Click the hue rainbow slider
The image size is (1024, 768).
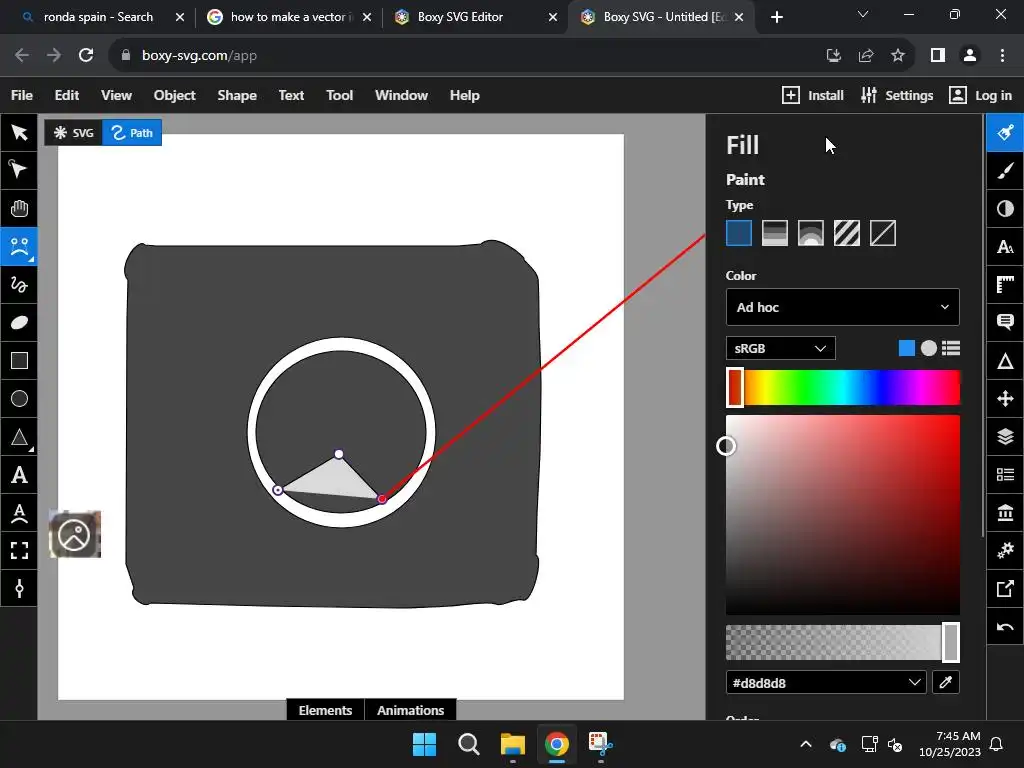842,387
